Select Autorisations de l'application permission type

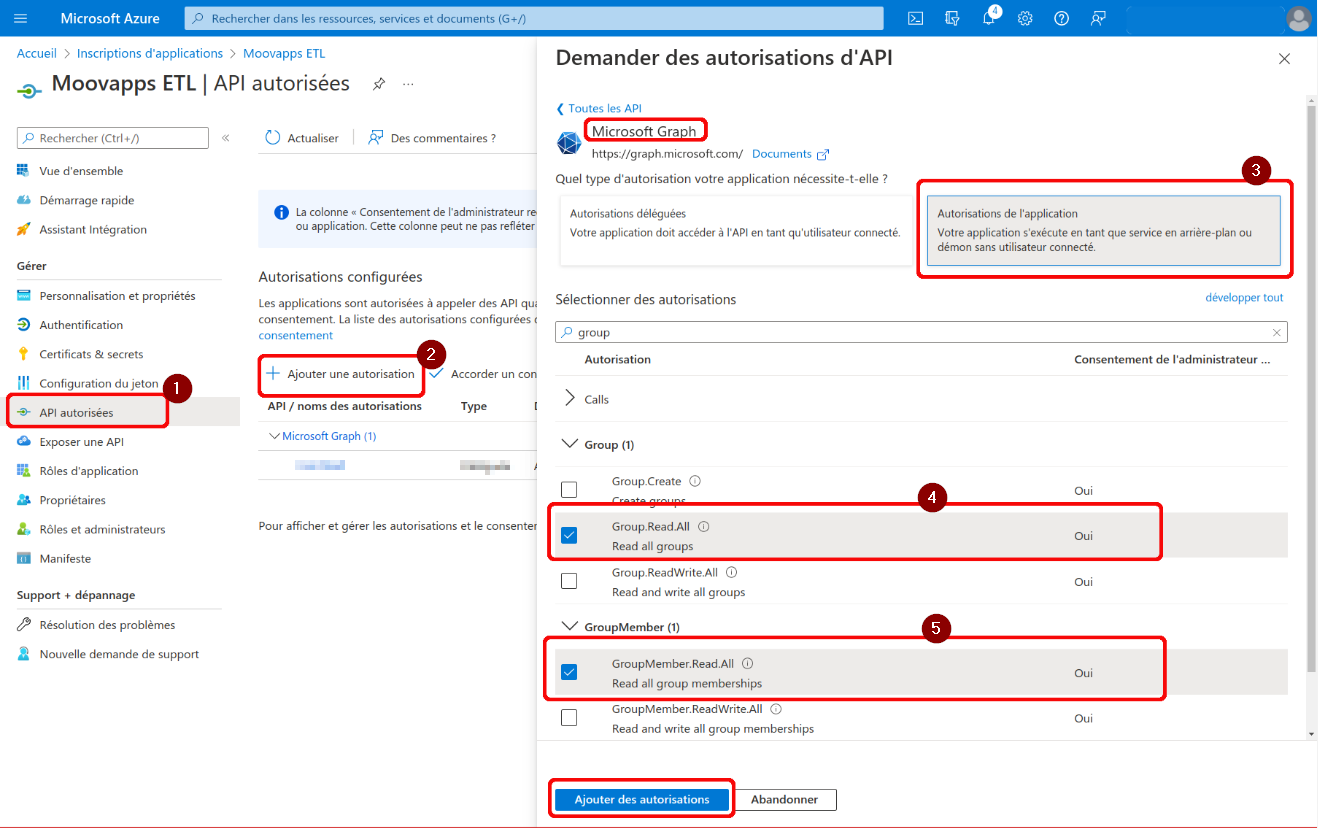(1103, 230)
